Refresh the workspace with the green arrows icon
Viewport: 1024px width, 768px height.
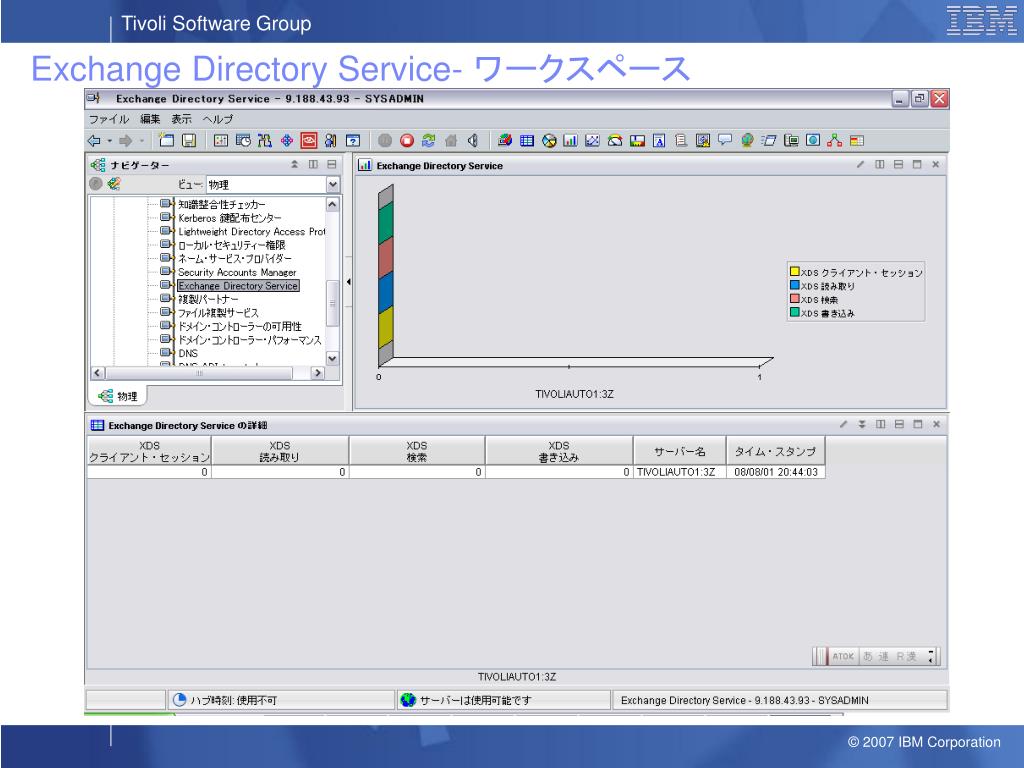click(428, 140)
